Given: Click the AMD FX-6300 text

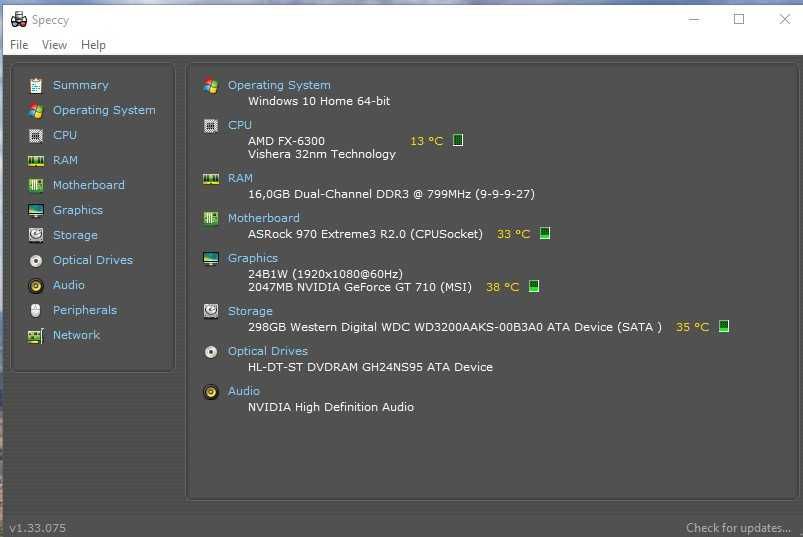Looking at the screenshot, I should (286, 141).
